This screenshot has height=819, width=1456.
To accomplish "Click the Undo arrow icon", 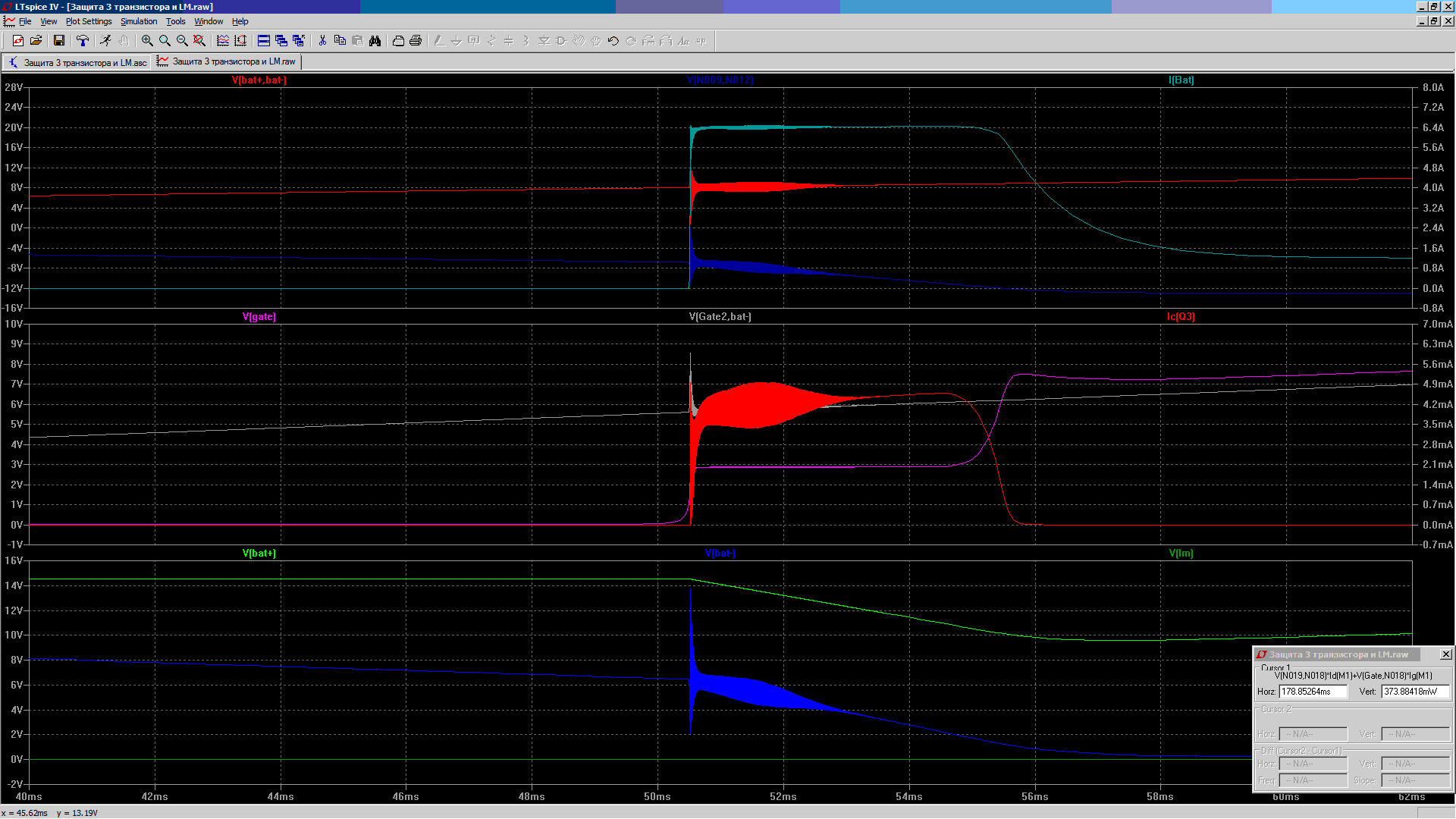I will (613, 41).
